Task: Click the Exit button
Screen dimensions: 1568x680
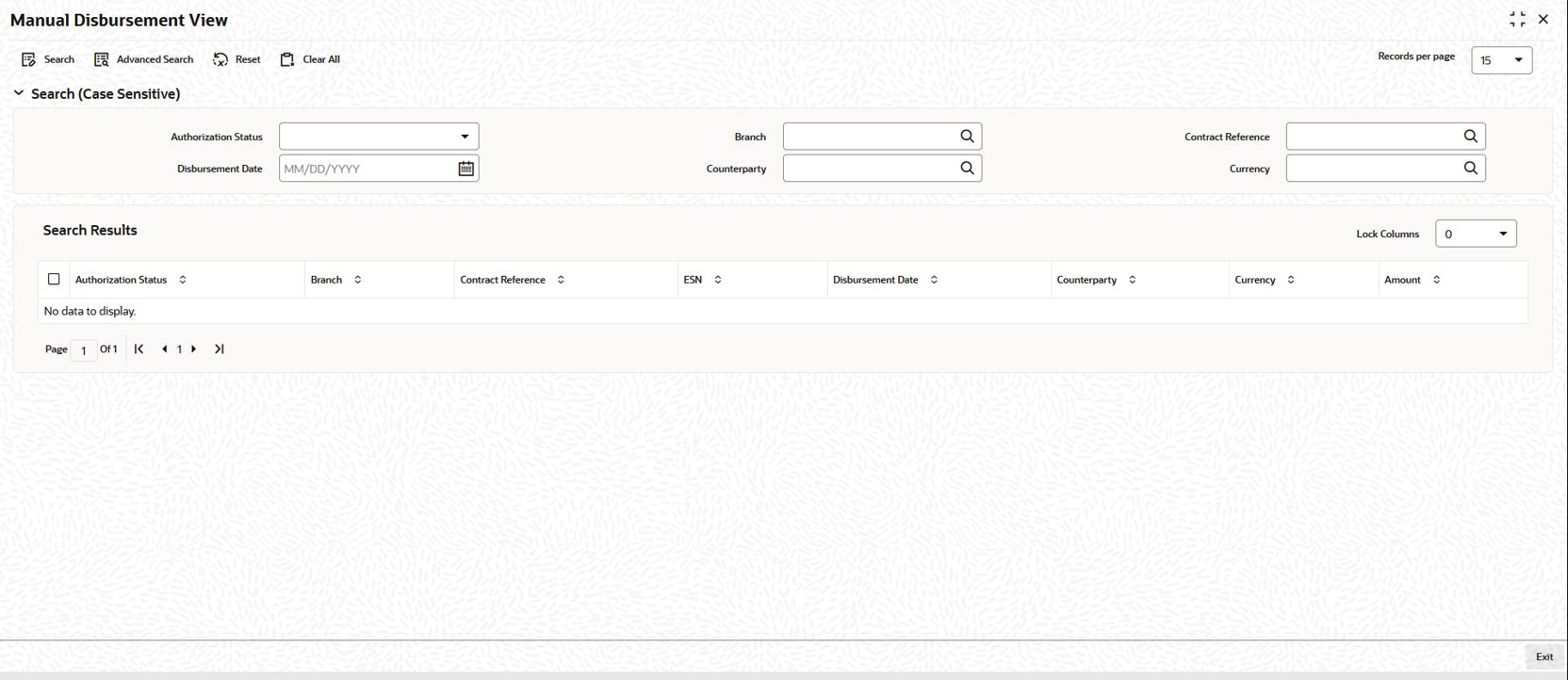Action: pos(1544,656)
